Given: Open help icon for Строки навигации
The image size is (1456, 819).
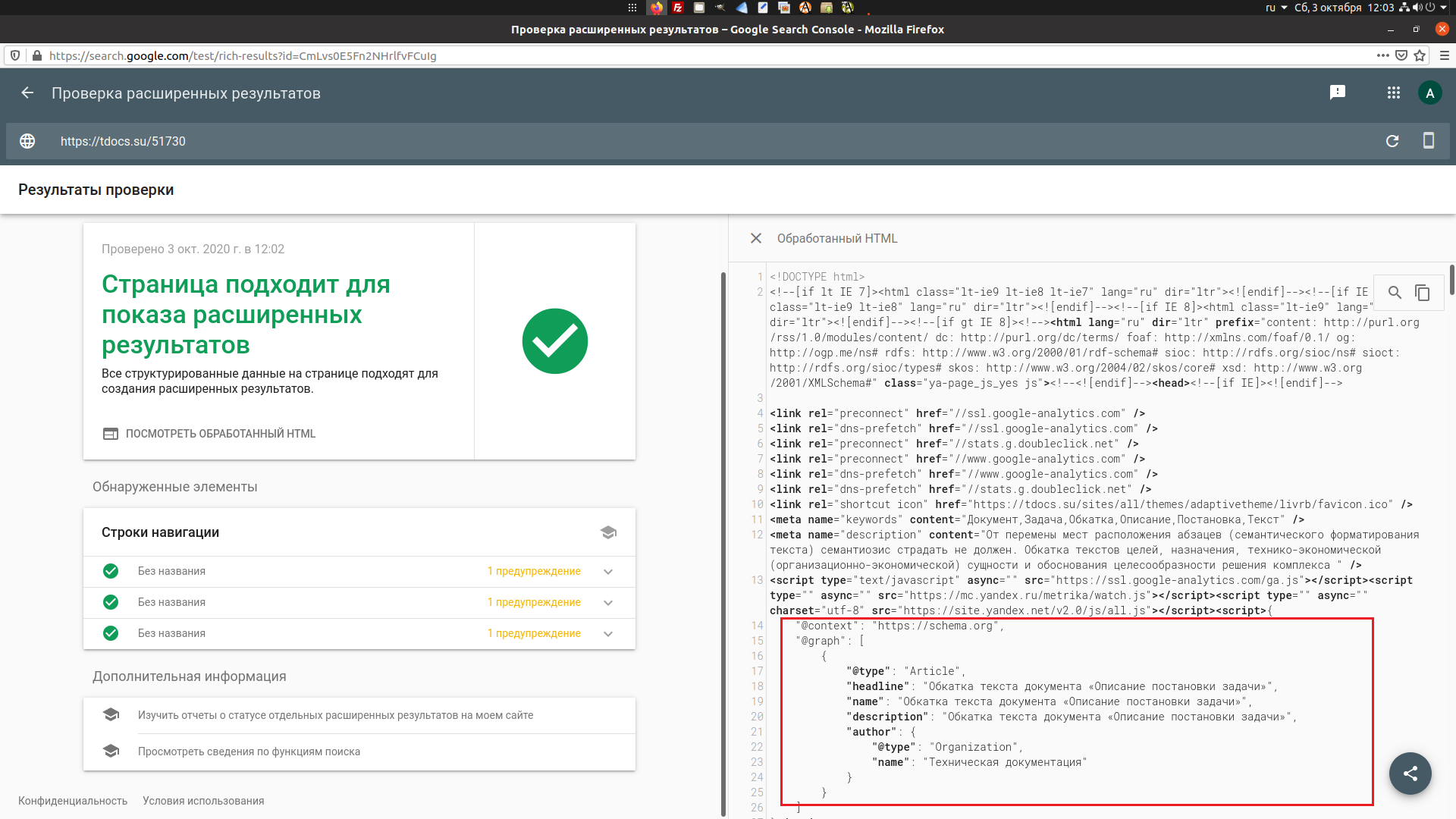Looking at the screenshot, I should pos(608,532).
